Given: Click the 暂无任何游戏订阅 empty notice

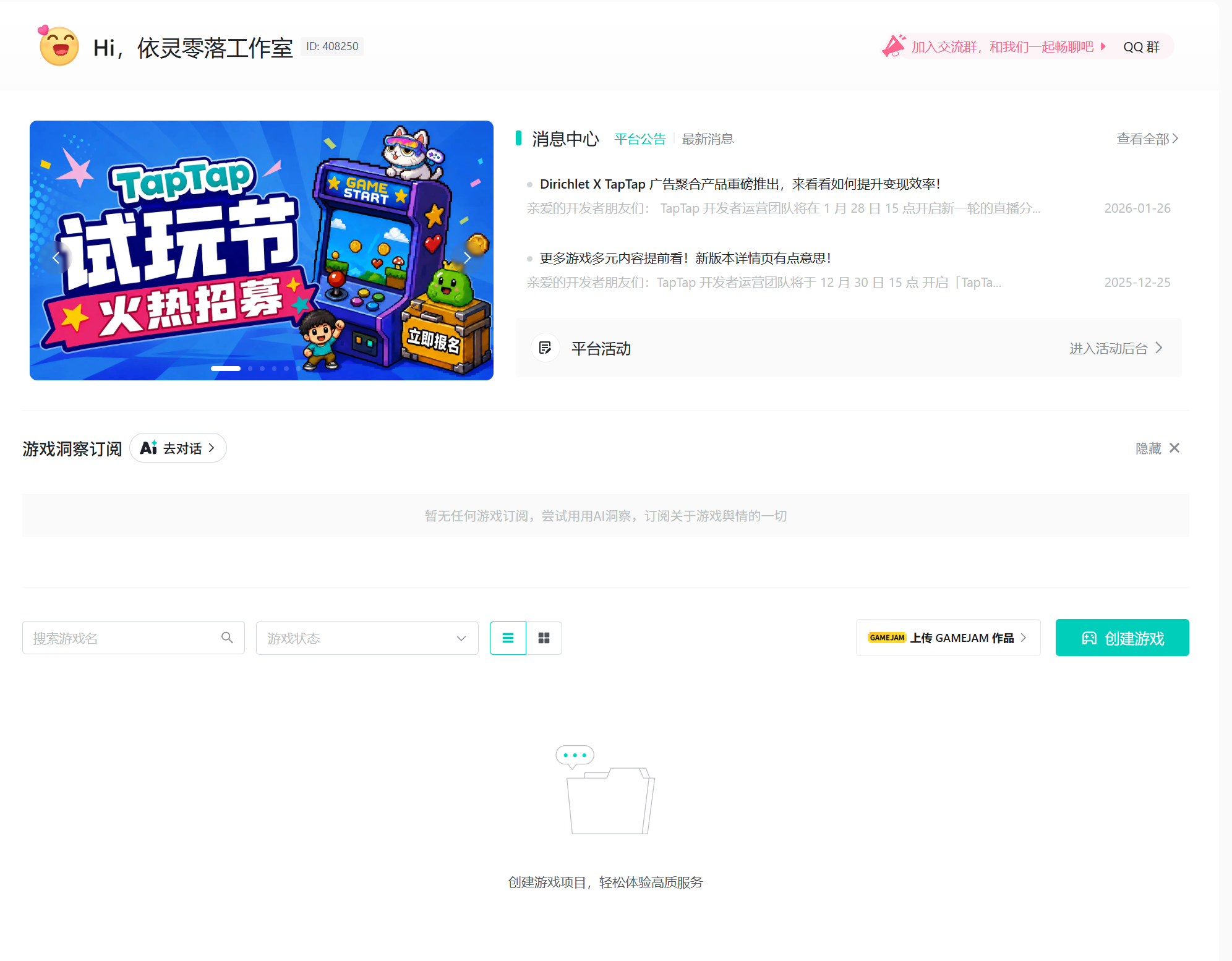Looking at the screenshot, I should [x=605, y=516].
